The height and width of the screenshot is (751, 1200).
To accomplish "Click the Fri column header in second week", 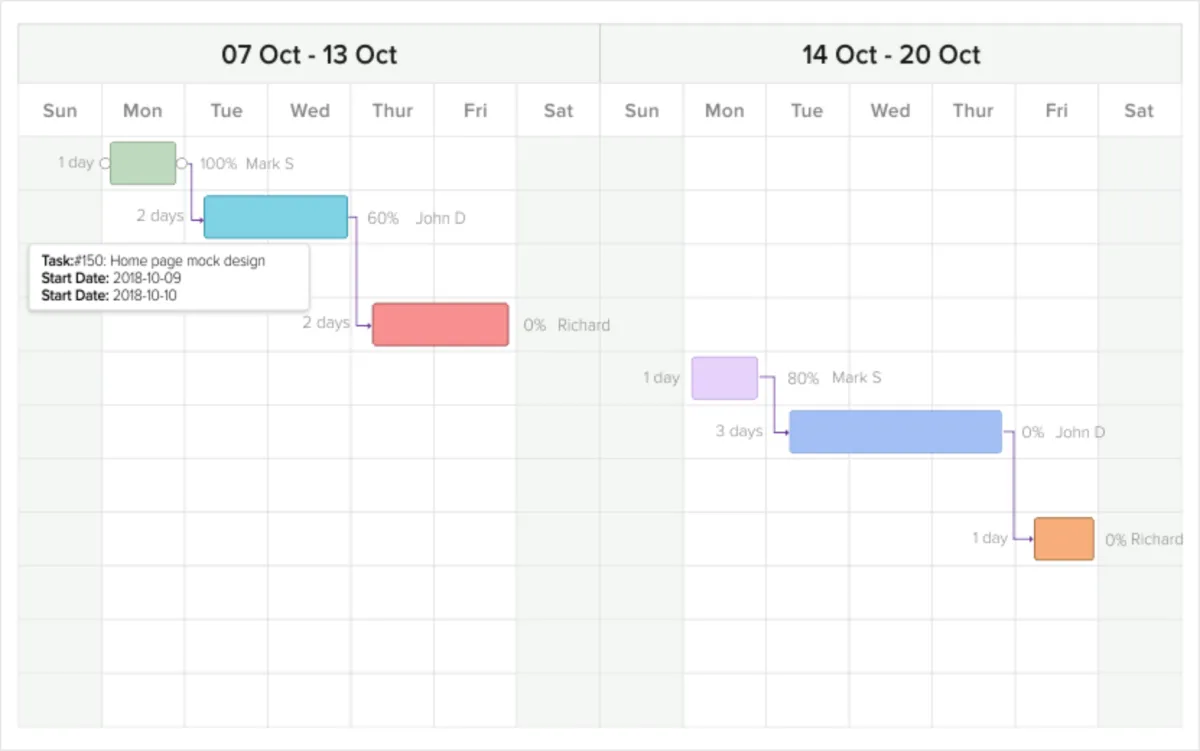I will click(x=1056, y=110).
